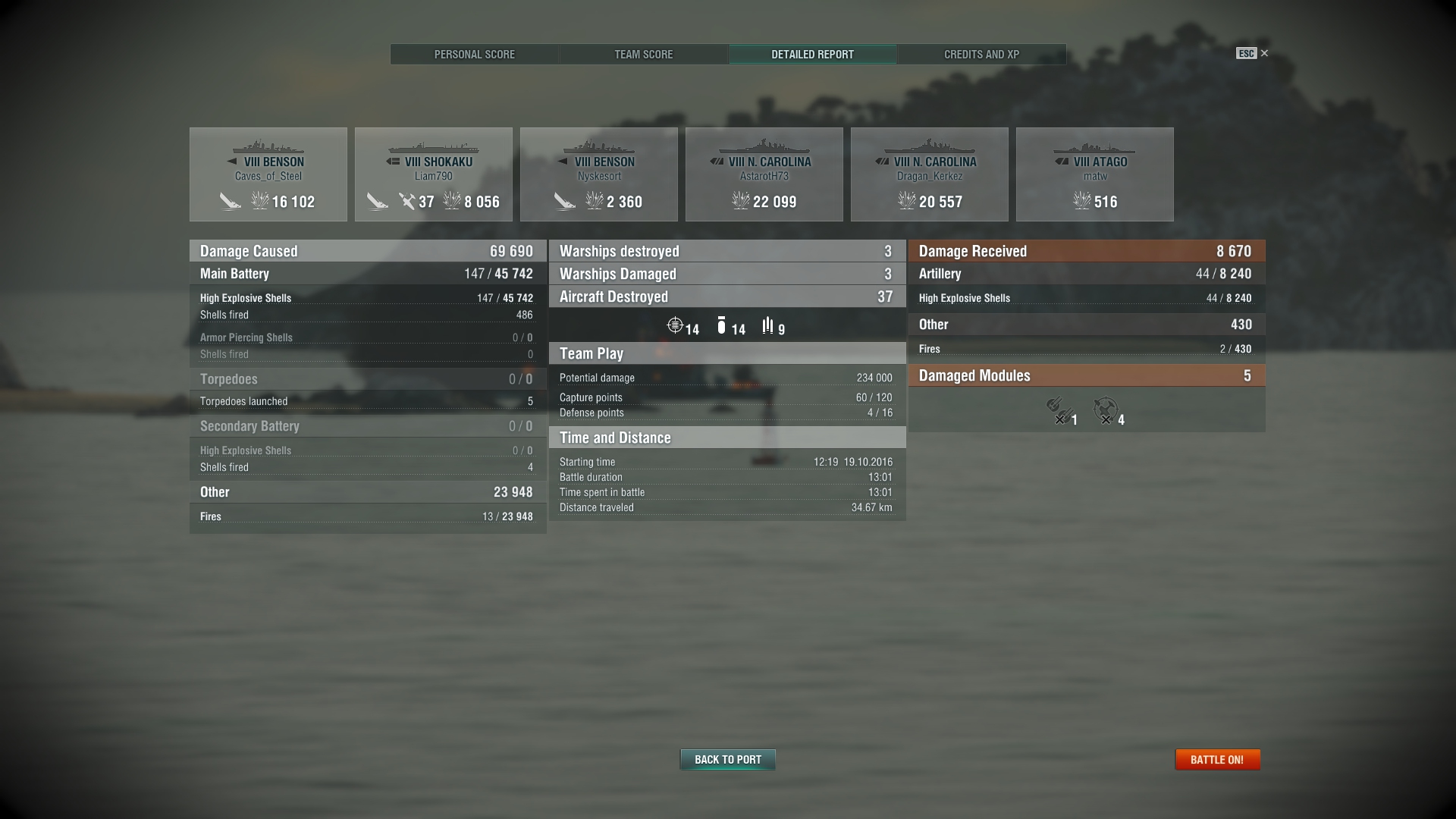Click the damaged AA mount module icon

[1106, 410]
